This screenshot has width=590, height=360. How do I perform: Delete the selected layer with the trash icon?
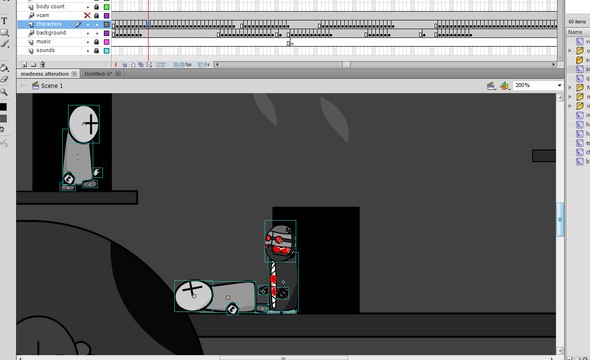pos(42,65)
